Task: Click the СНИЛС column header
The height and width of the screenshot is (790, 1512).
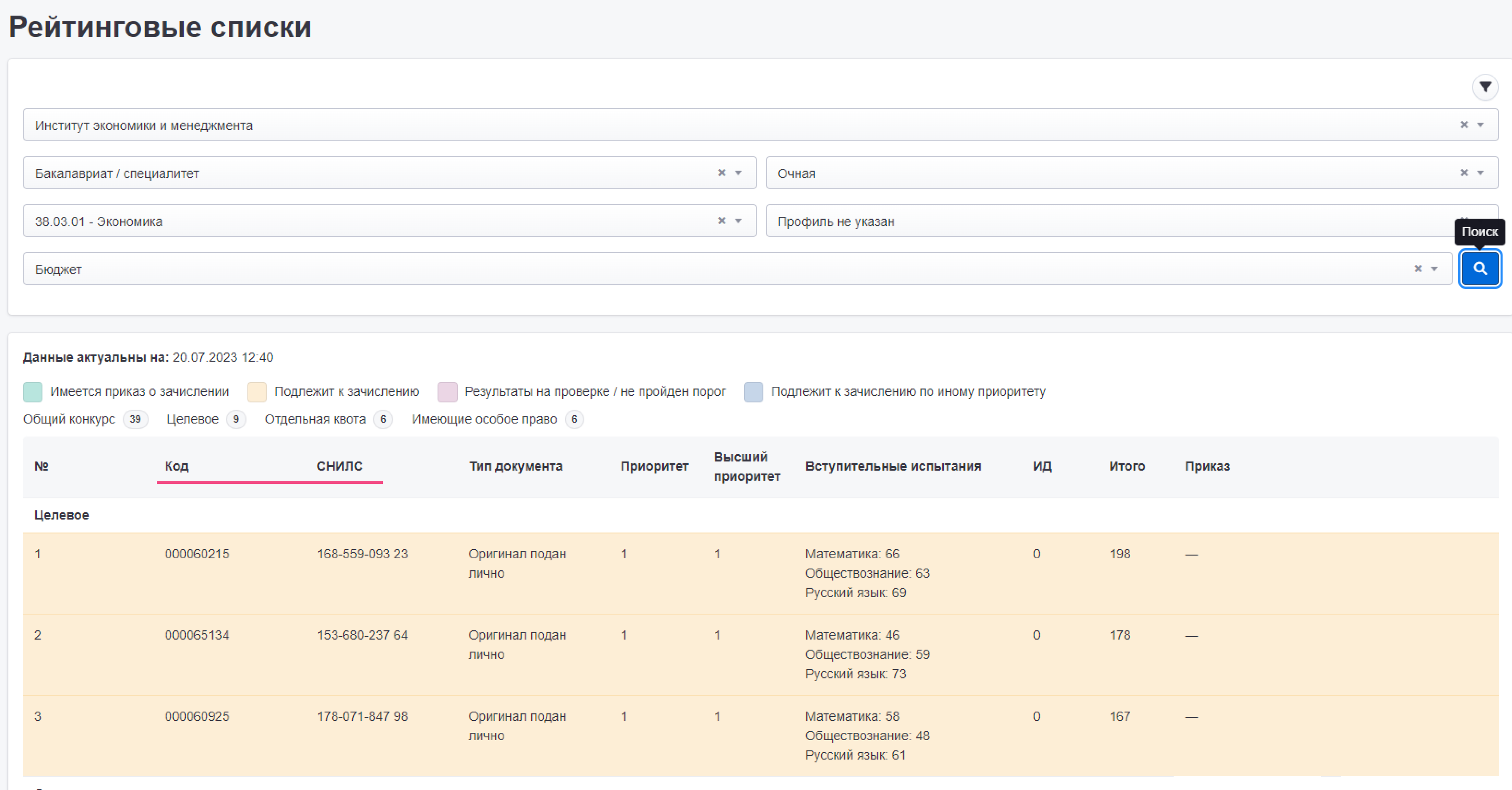Action: click(x=339, y=466)
